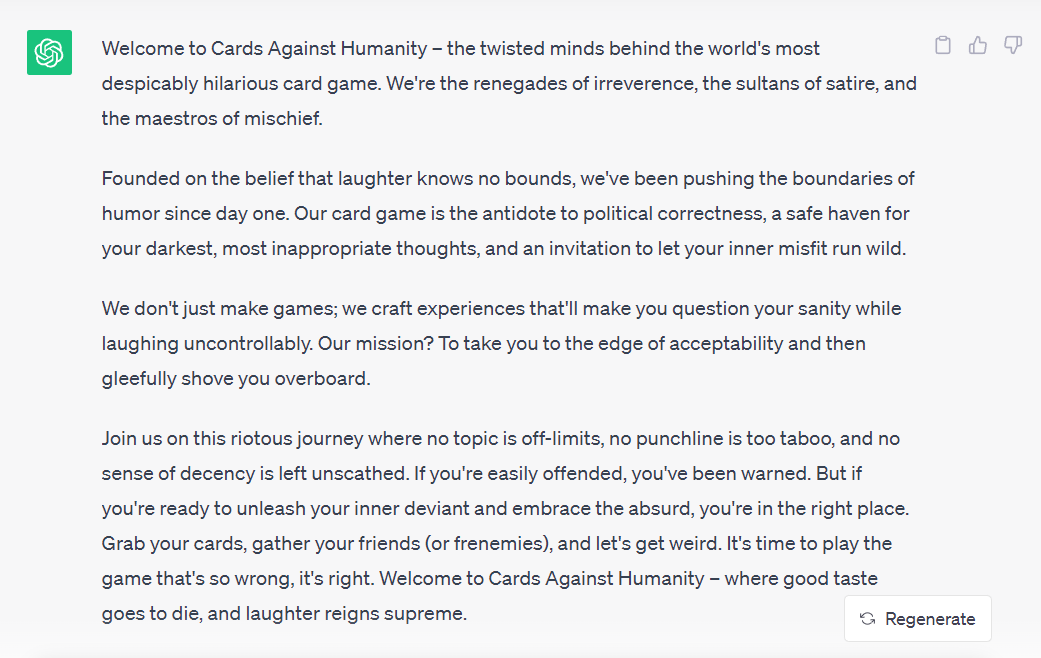Regenerate the response
This screenshot has width=1041, height=658.
[917, 618]
